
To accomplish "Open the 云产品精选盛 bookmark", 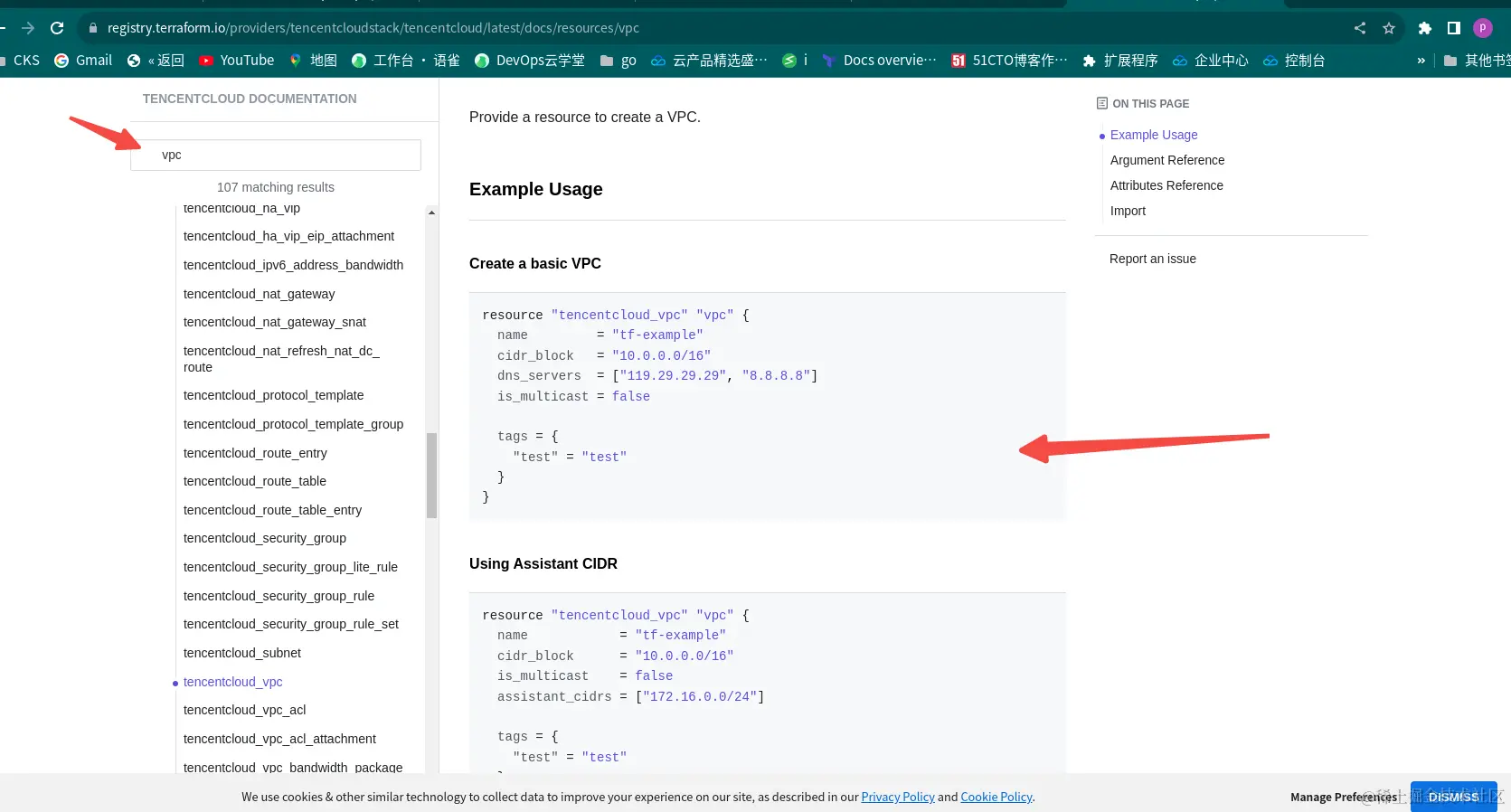I will point(709,61).
